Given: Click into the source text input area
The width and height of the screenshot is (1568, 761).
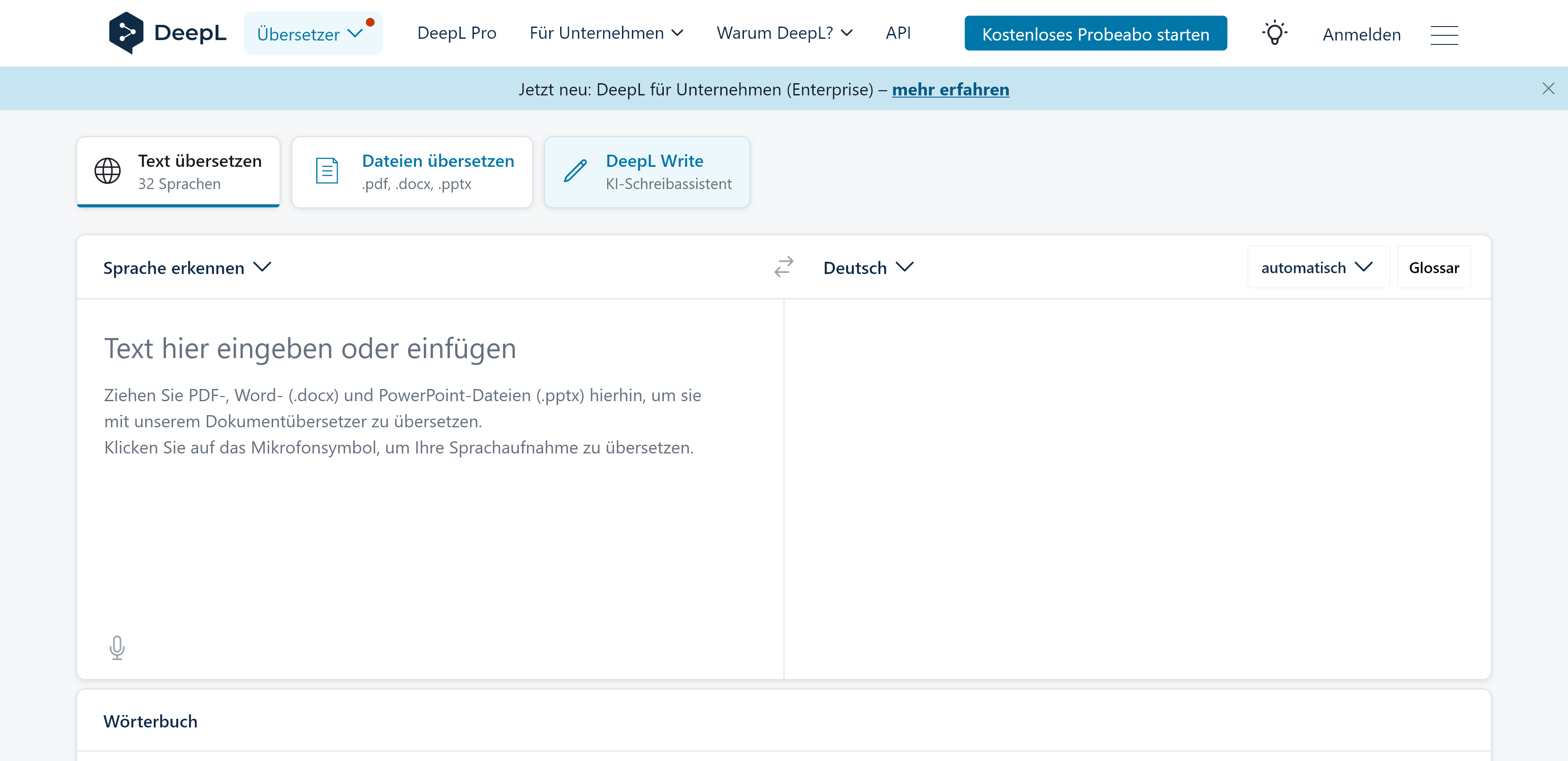Looking at the screenshot, I should tap(426, 517).
